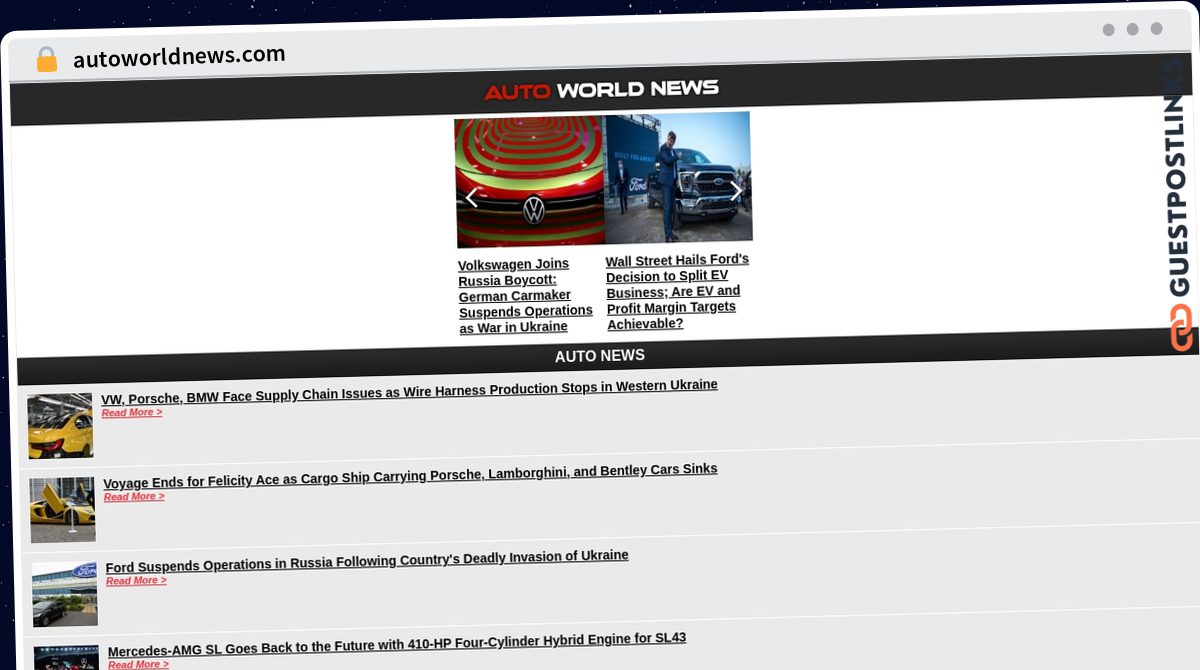Viewport: 1200px width, 670px height.
Task: Open Wall Street Hails Ford's Decision headline
Action: 677,291
